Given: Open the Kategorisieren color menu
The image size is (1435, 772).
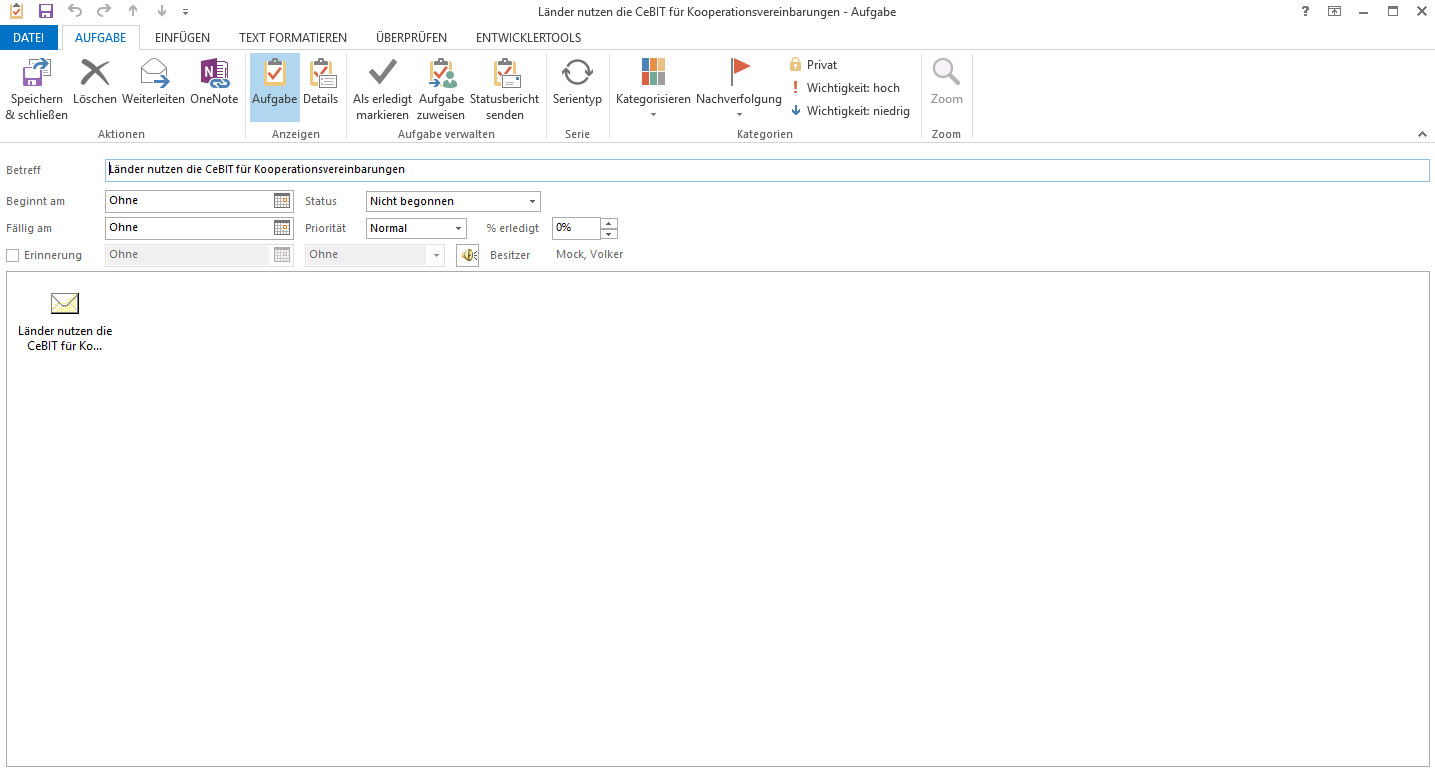Looking at the screenshot, I should pyautogui.click(x=653, y=88).
